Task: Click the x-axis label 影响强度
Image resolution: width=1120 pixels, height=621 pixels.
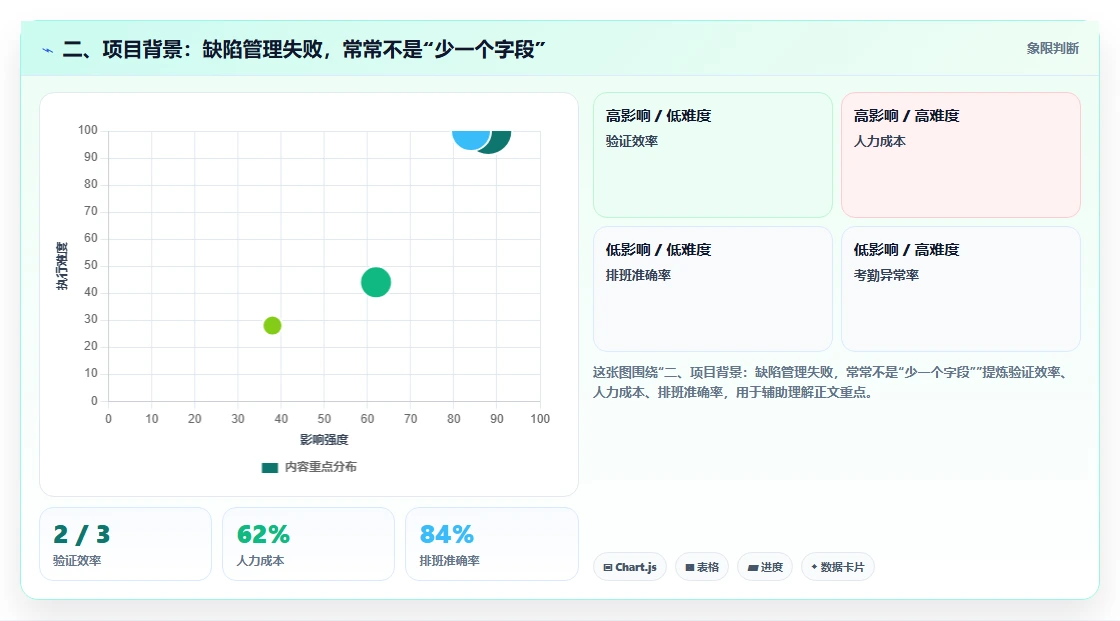Action: tap(324, 439)
